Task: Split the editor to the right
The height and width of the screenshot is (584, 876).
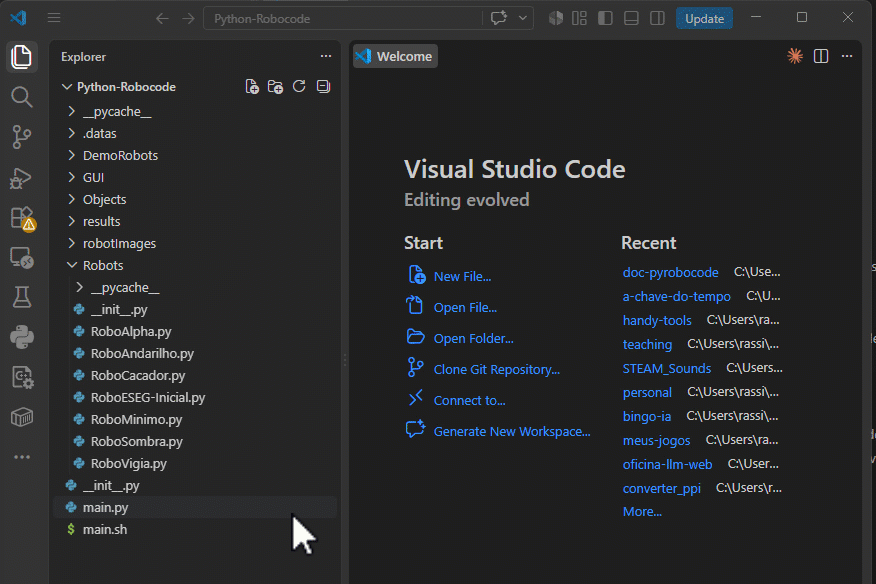Action: pyautogui.click(x=821, y=56)
